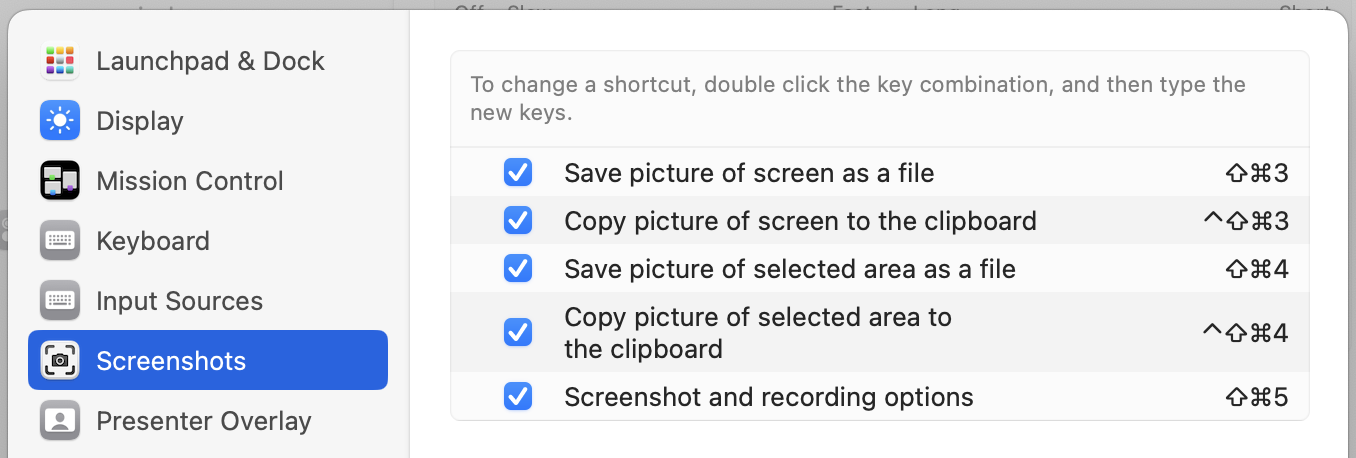The height and width of the screenshot is (458, 1356).
Task: Switch to the Keyboard category label
Action: (153, 241)
